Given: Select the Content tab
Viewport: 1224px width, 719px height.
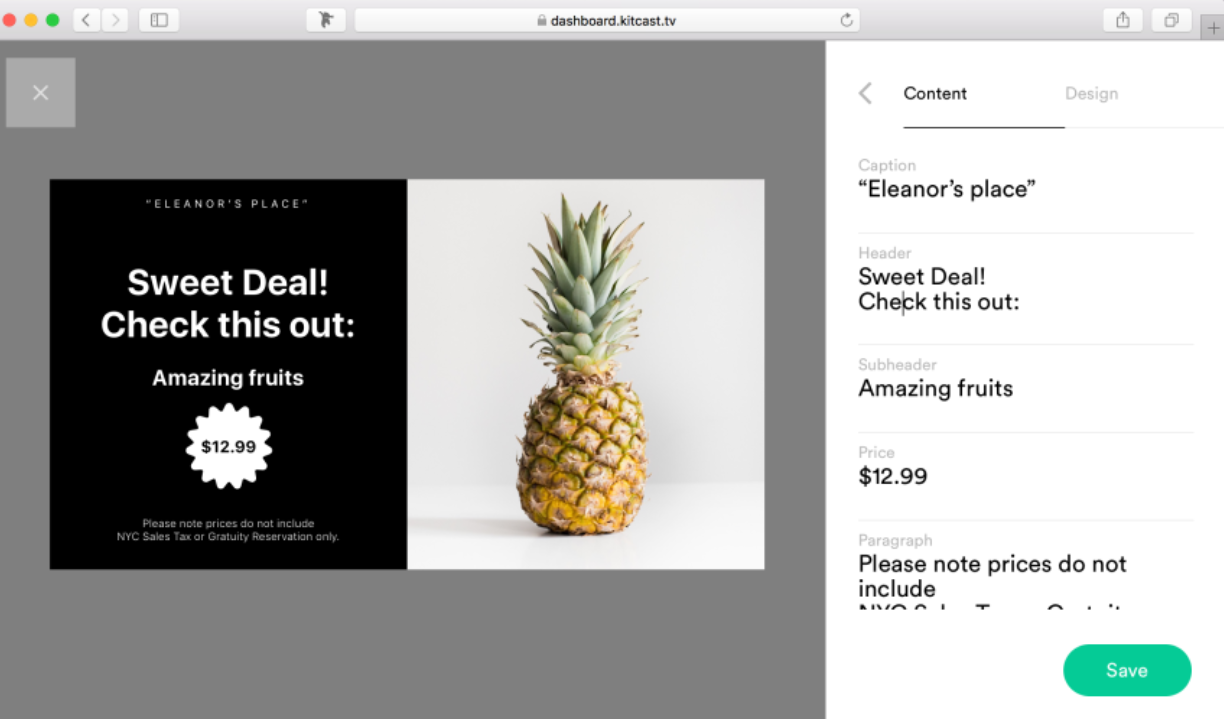Looking at the screenshot, I should 935,93.
